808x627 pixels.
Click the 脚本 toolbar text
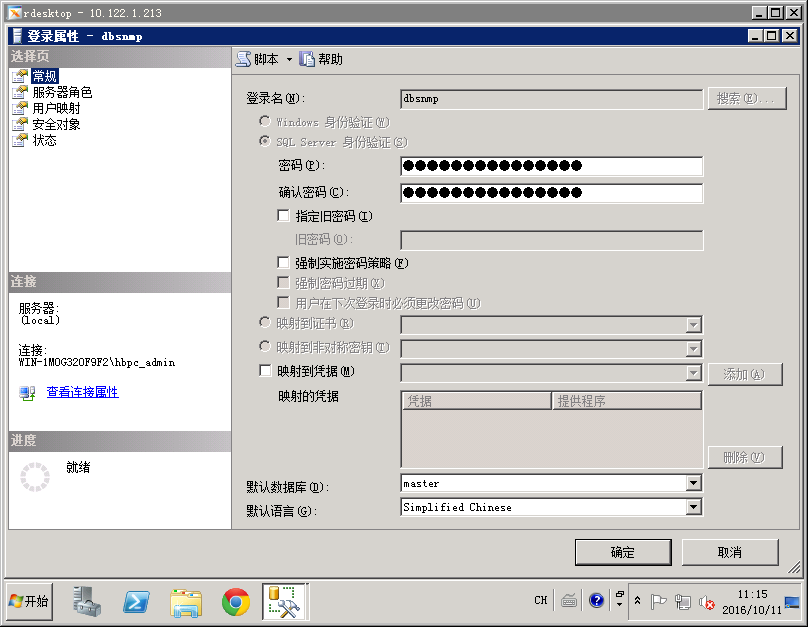coord(266,59)
